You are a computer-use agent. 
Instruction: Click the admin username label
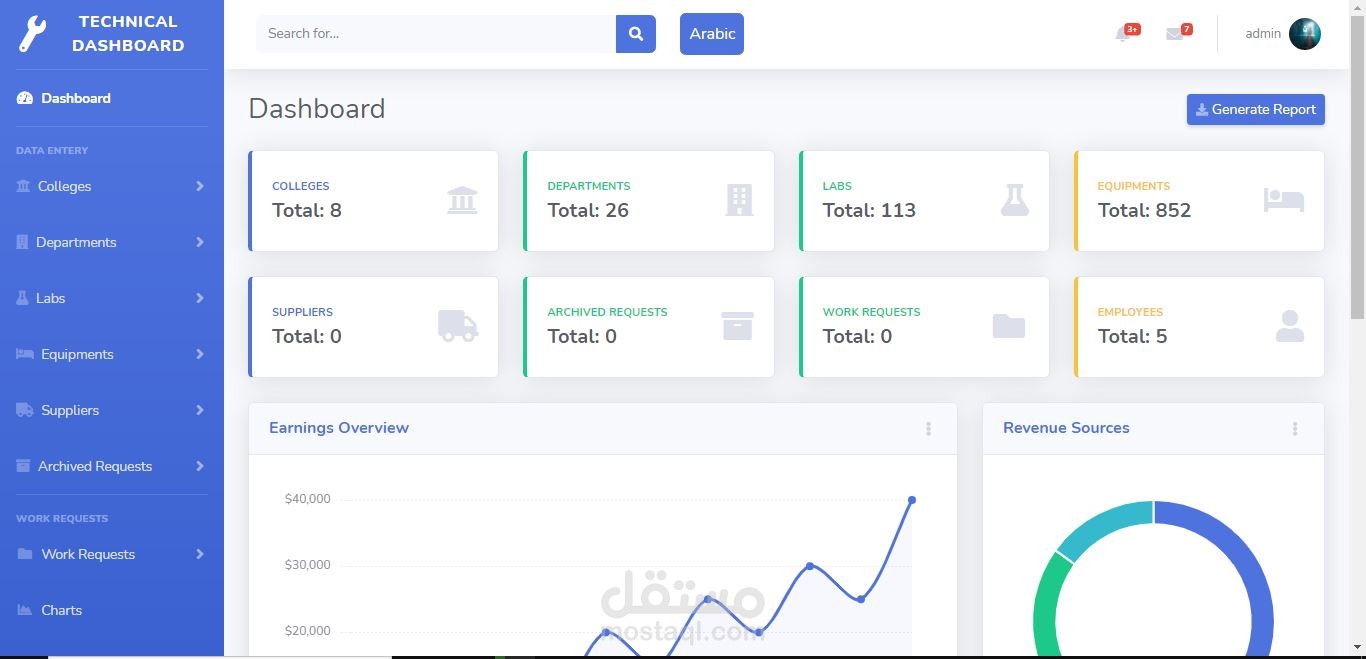pyautogui.click(x=1263, y=34)
